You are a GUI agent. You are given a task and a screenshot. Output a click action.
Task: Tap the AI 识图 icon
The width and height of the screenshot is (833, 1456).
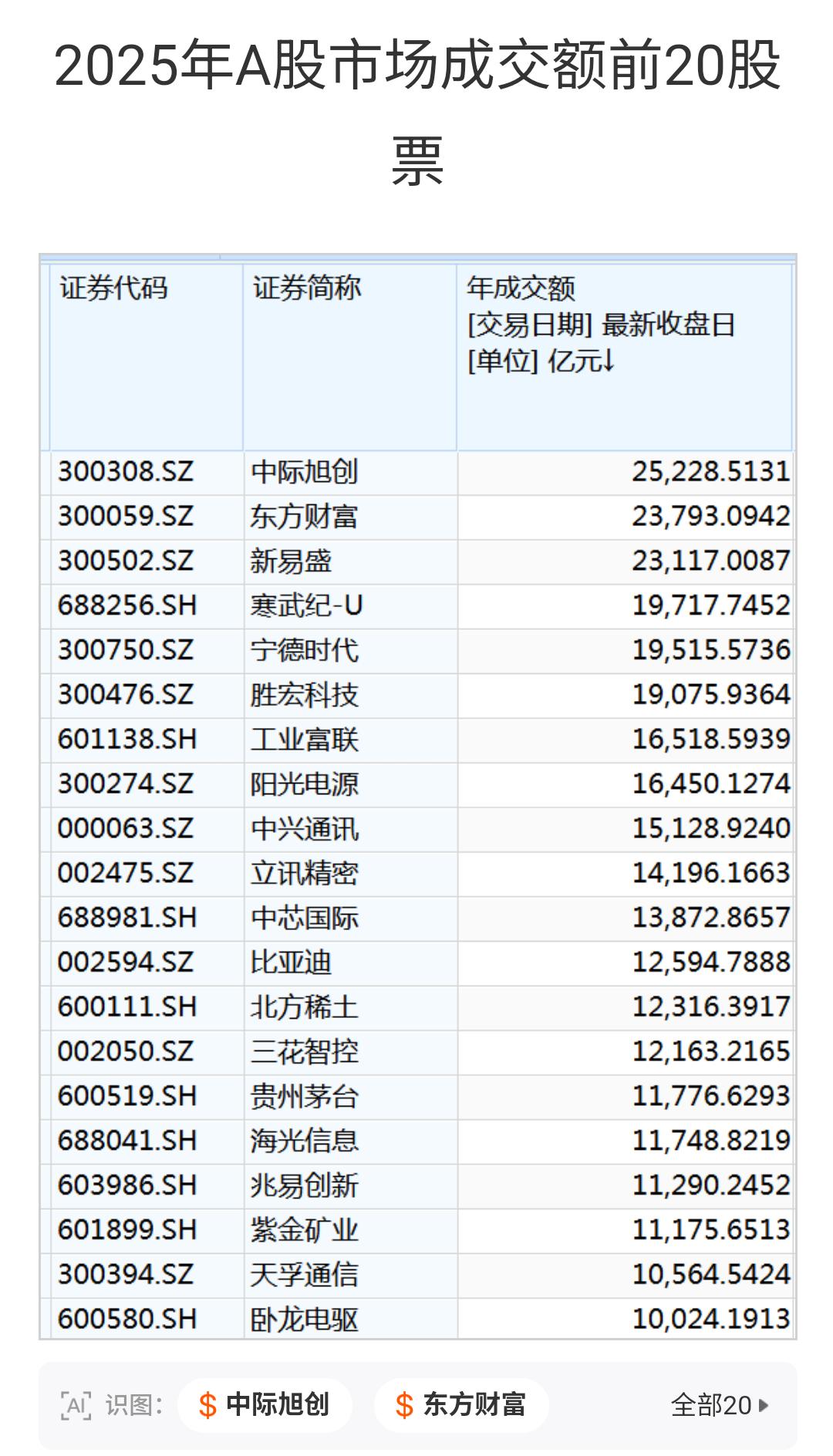76,1405
